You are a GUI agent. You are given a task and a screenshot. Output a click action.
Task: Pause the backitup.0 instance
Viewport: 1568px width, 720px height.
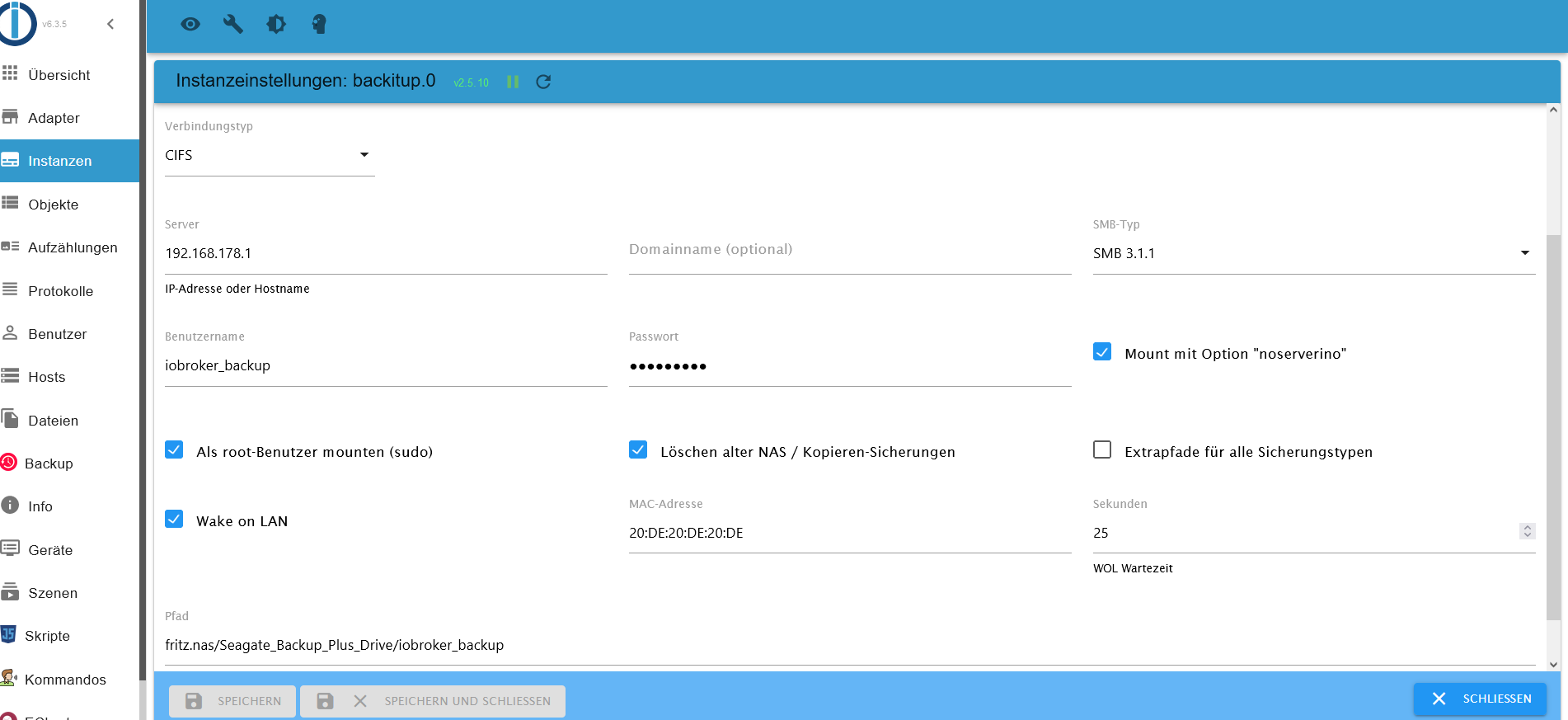coord(513,82)
